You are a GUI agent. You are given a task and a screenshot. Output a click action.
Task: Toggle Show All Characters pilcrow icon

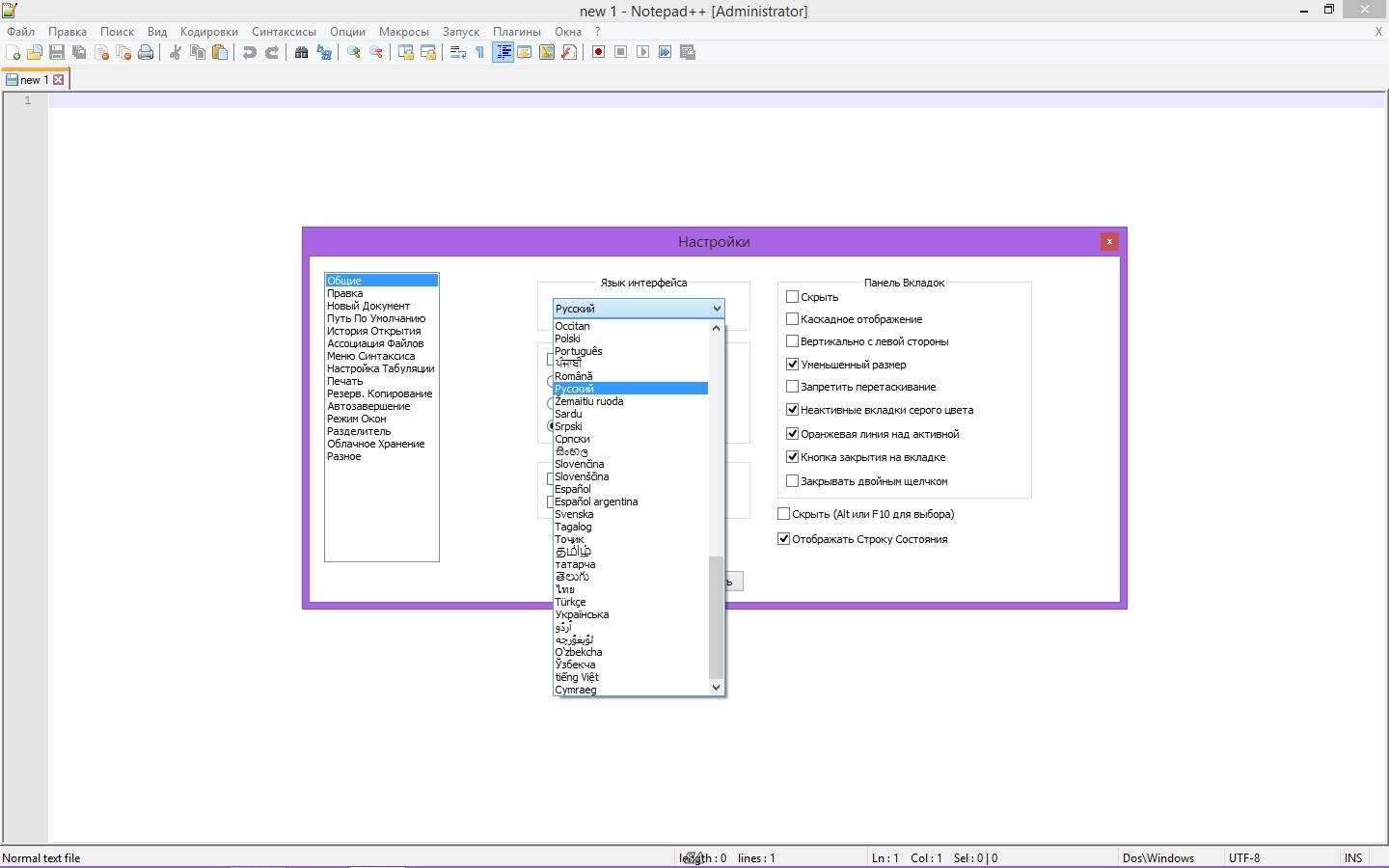[480, 52]
